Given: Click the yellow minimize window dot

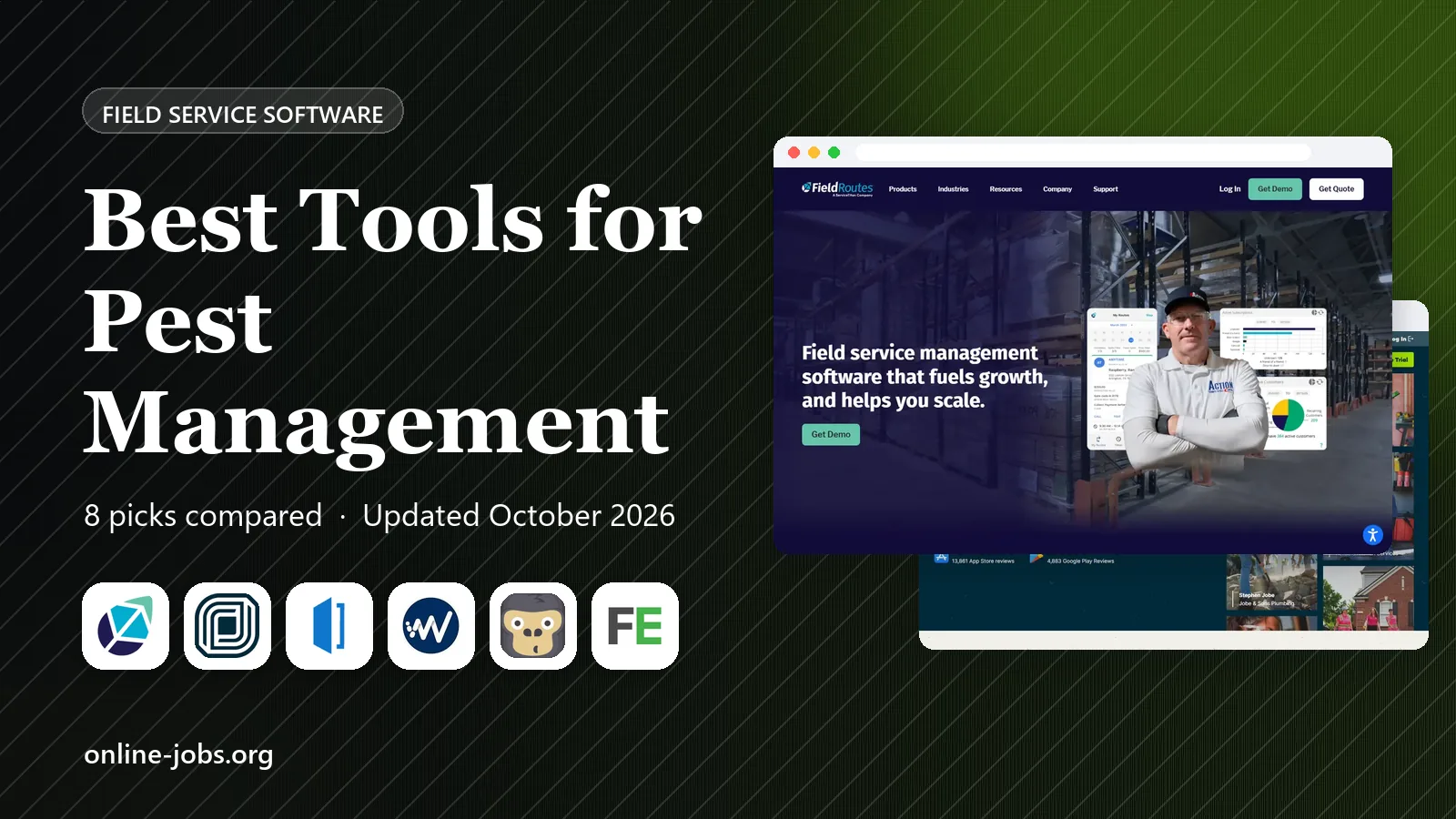Looking at the screenshot, I should point(814,153).
